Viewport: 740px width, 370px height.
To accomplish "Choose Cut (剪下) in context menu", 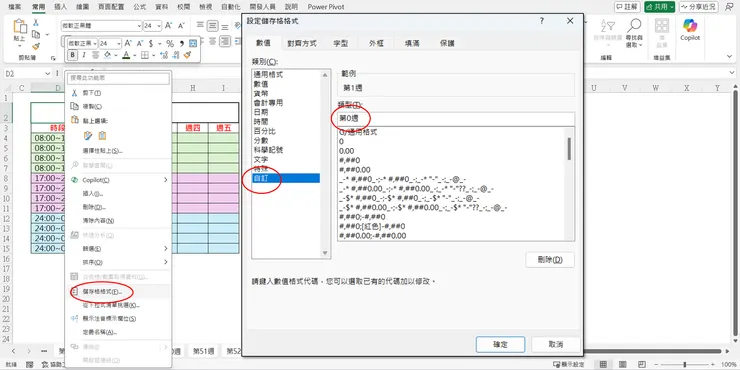I will coord(117,93).
